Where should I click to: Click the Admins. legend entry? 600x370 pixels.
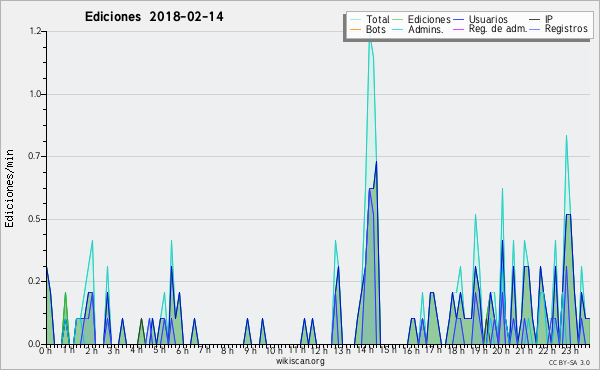pos(418,29)
